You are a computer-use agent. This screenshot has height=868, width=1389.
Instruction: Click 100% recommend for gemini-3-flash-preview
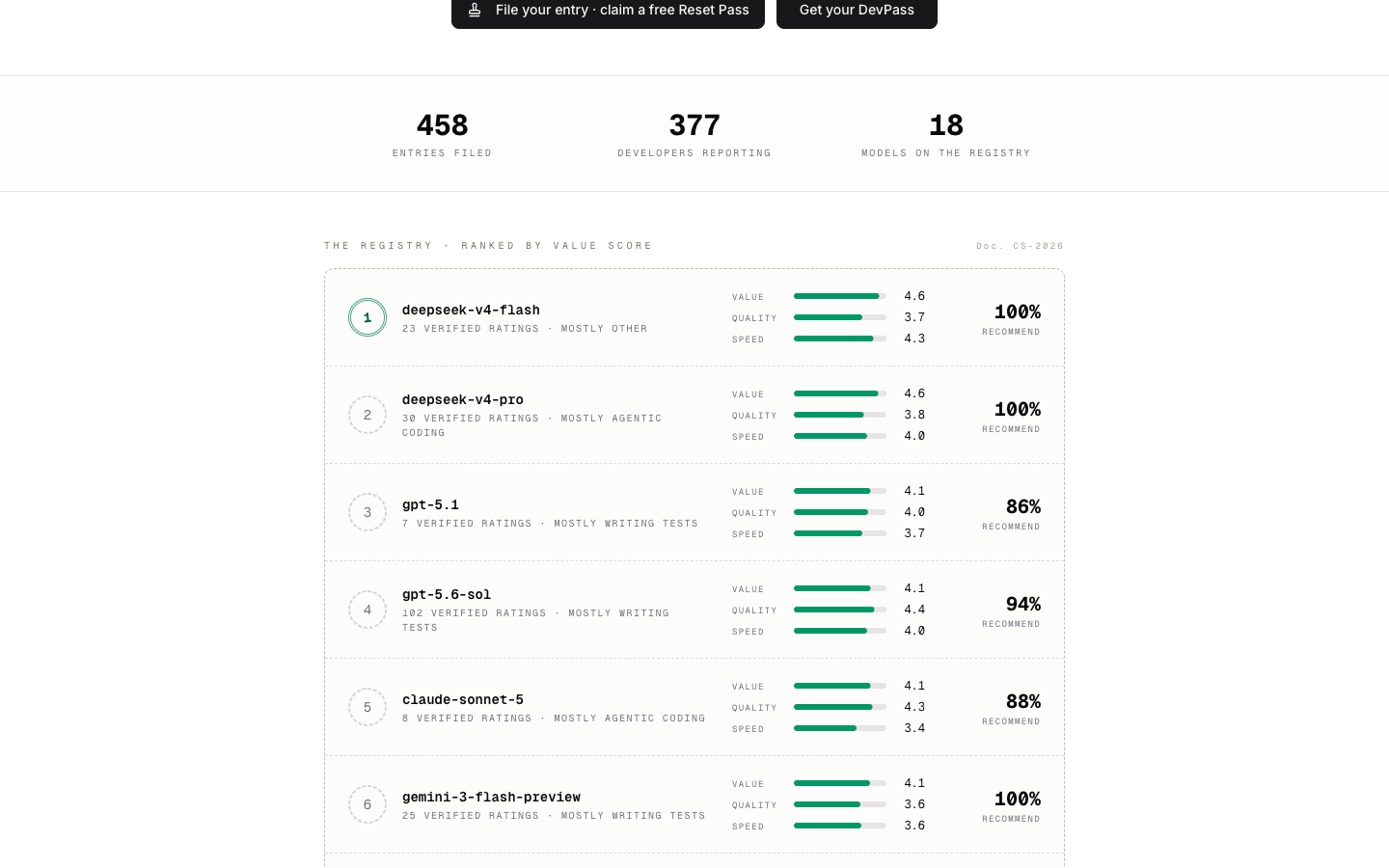point(1012,805)
